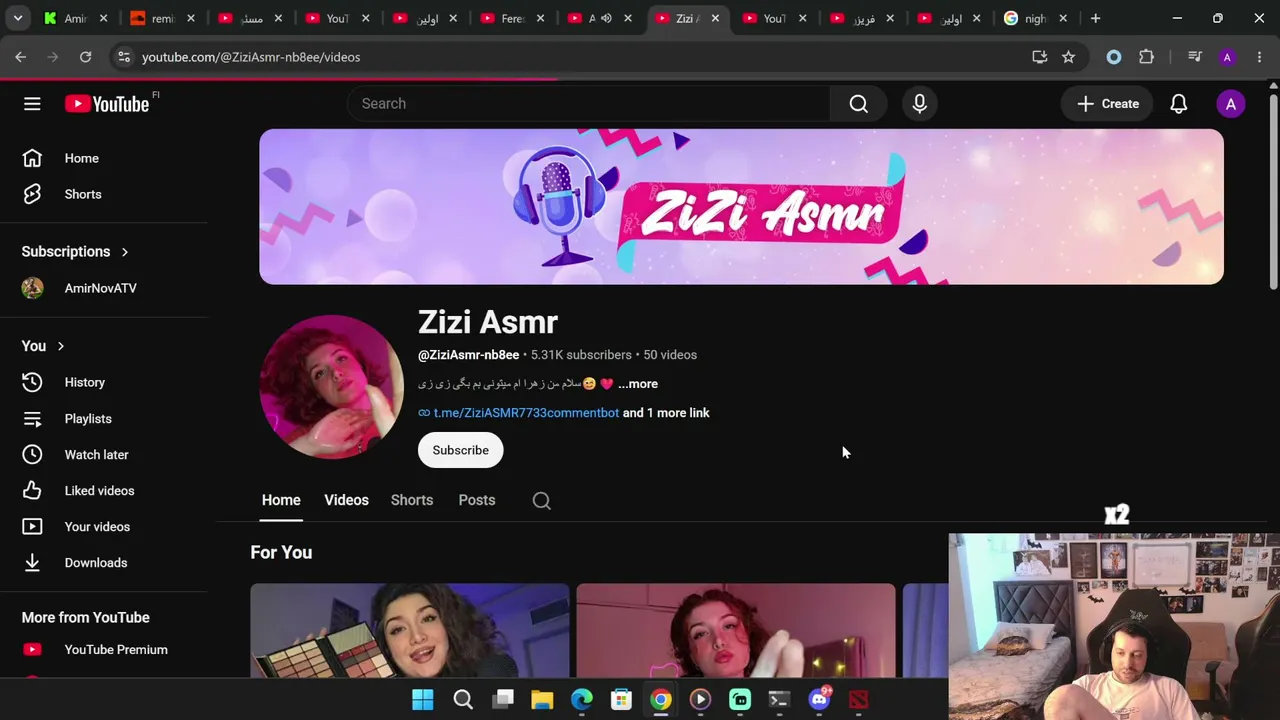
Task: Click the page vertical scrollbar
Action: tap(1273, 190)
